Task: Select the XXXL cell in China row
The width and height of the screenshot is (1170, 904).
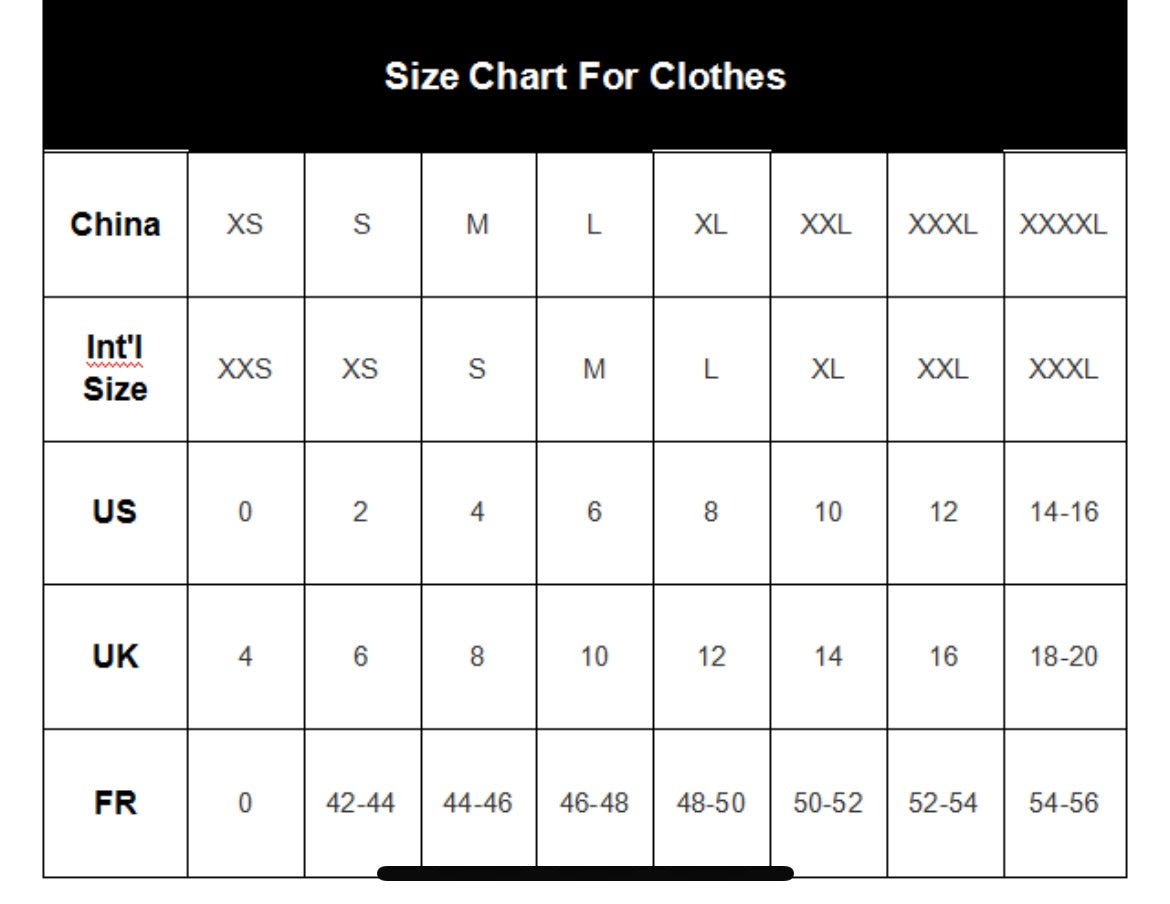Action: pos(943,224)
